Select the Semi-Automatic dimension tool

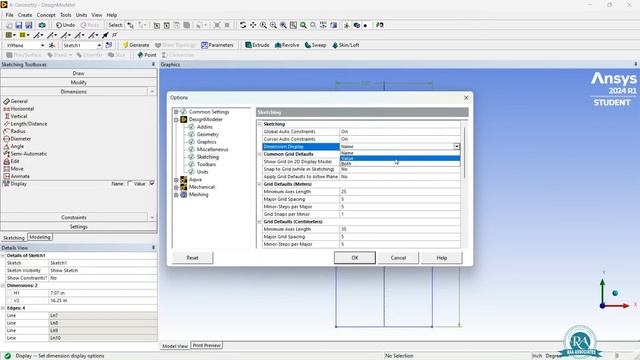click(25, 154)
